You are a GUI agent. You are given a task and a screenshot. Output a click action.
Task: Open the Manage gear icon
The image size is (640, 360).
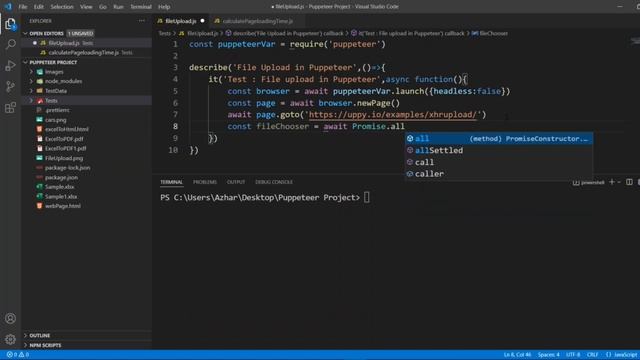(11, 339)
